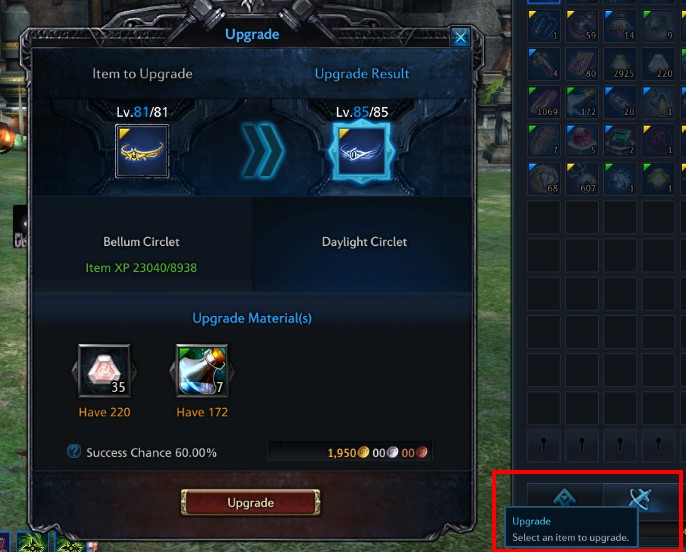
Task: Click the inventory item with count 1069
Action: pyautogui.click(x=544, y=102)
